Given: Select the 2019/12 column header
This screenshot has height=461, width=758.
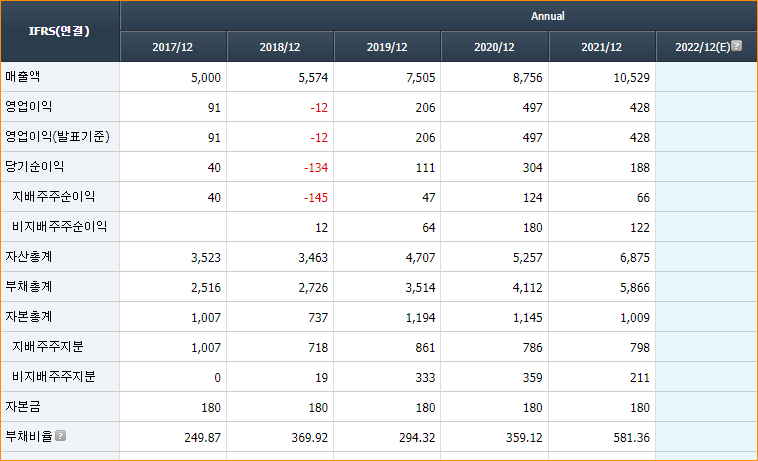Looking at the screenshot, I should 387,47.
